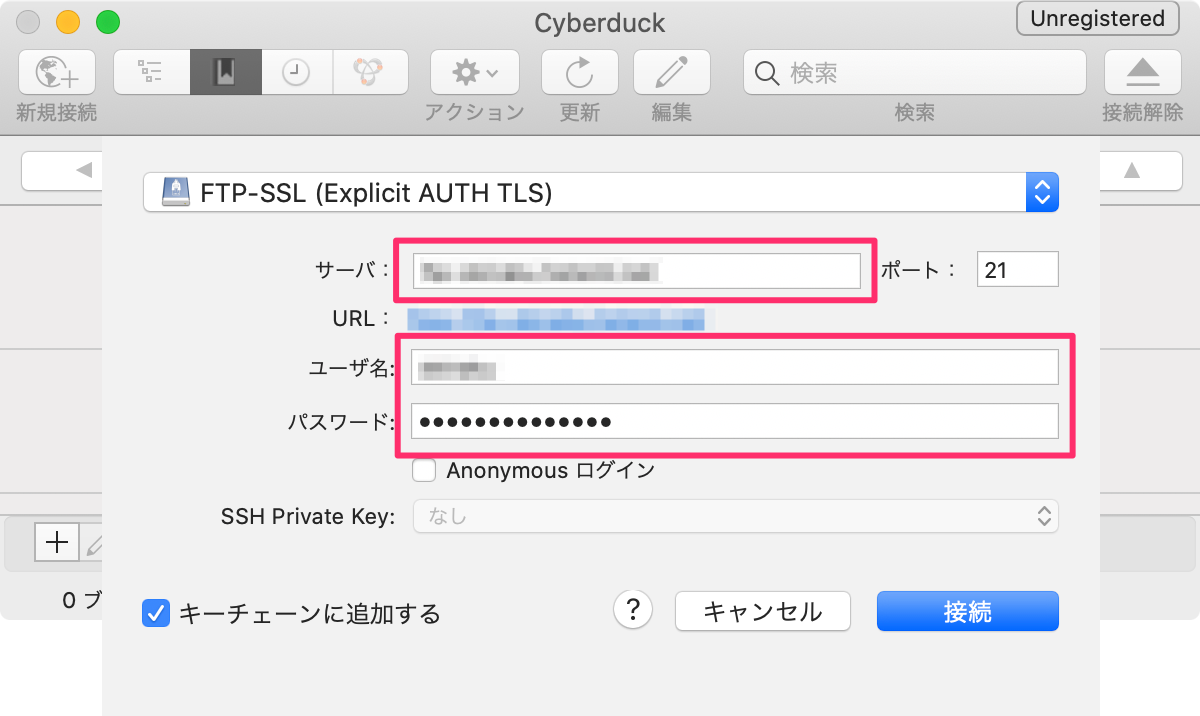Screen dimensions: 1200x716
Task: Open the action gear dropdown menu
Action: tap(474, 72)
